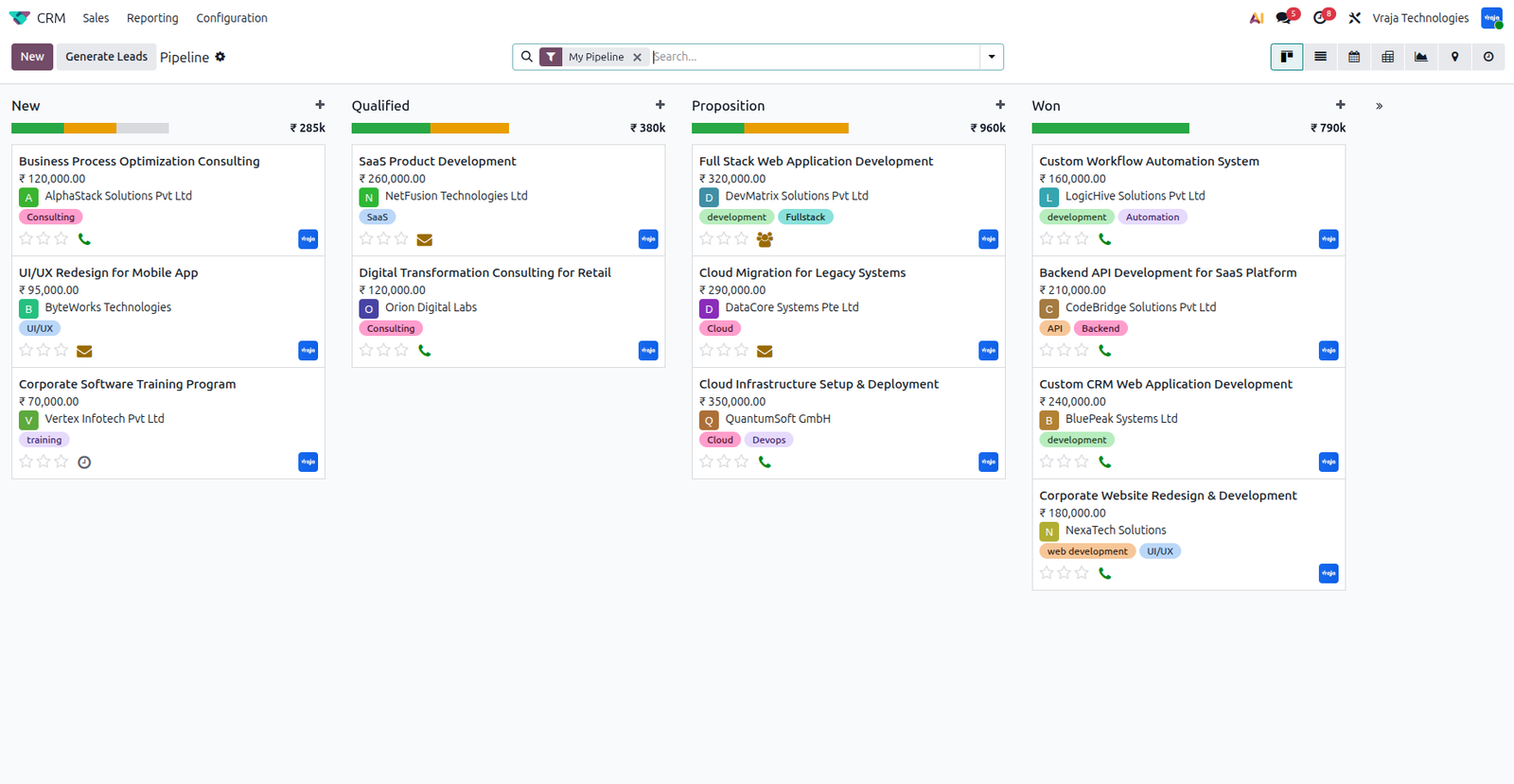Viewport: 1514px width, 784px height.
Task: Open activities clock icon in top bar
Action: click(x=1321, y=18)
